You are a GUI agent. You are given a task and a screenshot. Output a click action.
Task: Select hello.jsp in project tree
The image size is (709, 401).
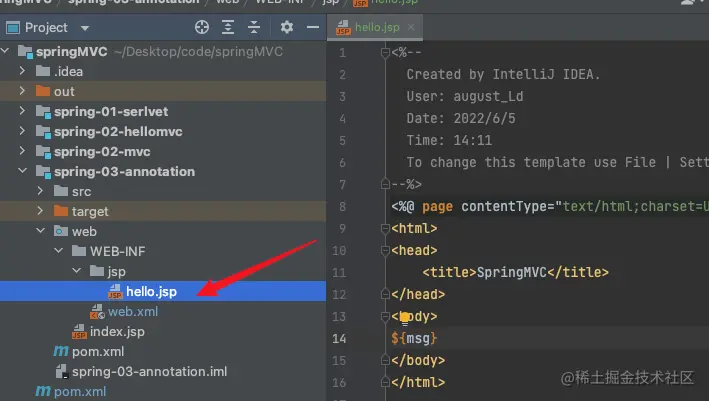tap(163, 291)
